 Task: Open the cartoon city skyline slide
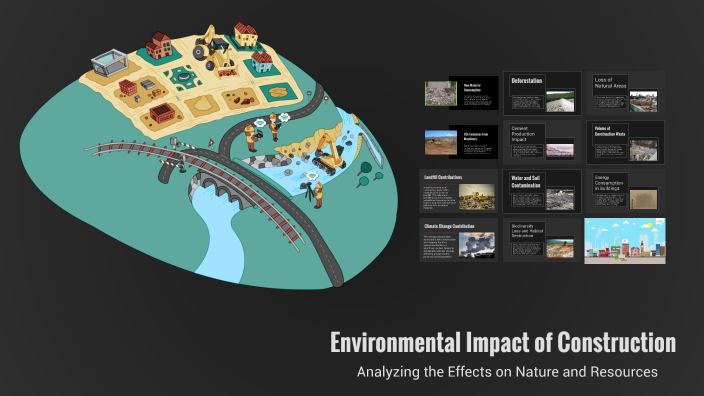[625, 241]
